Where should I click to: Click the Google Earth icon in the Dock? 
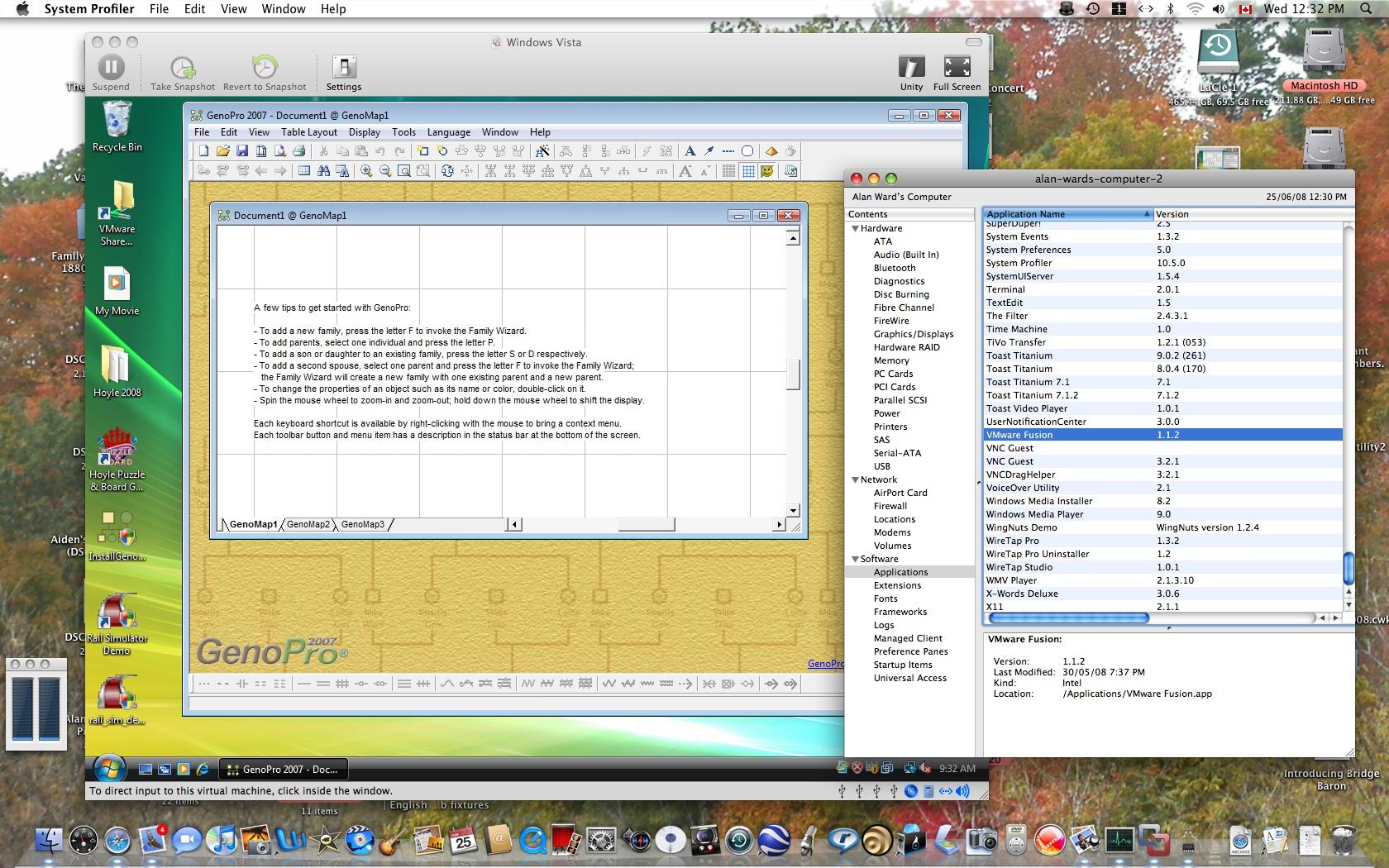click(775, 841)
